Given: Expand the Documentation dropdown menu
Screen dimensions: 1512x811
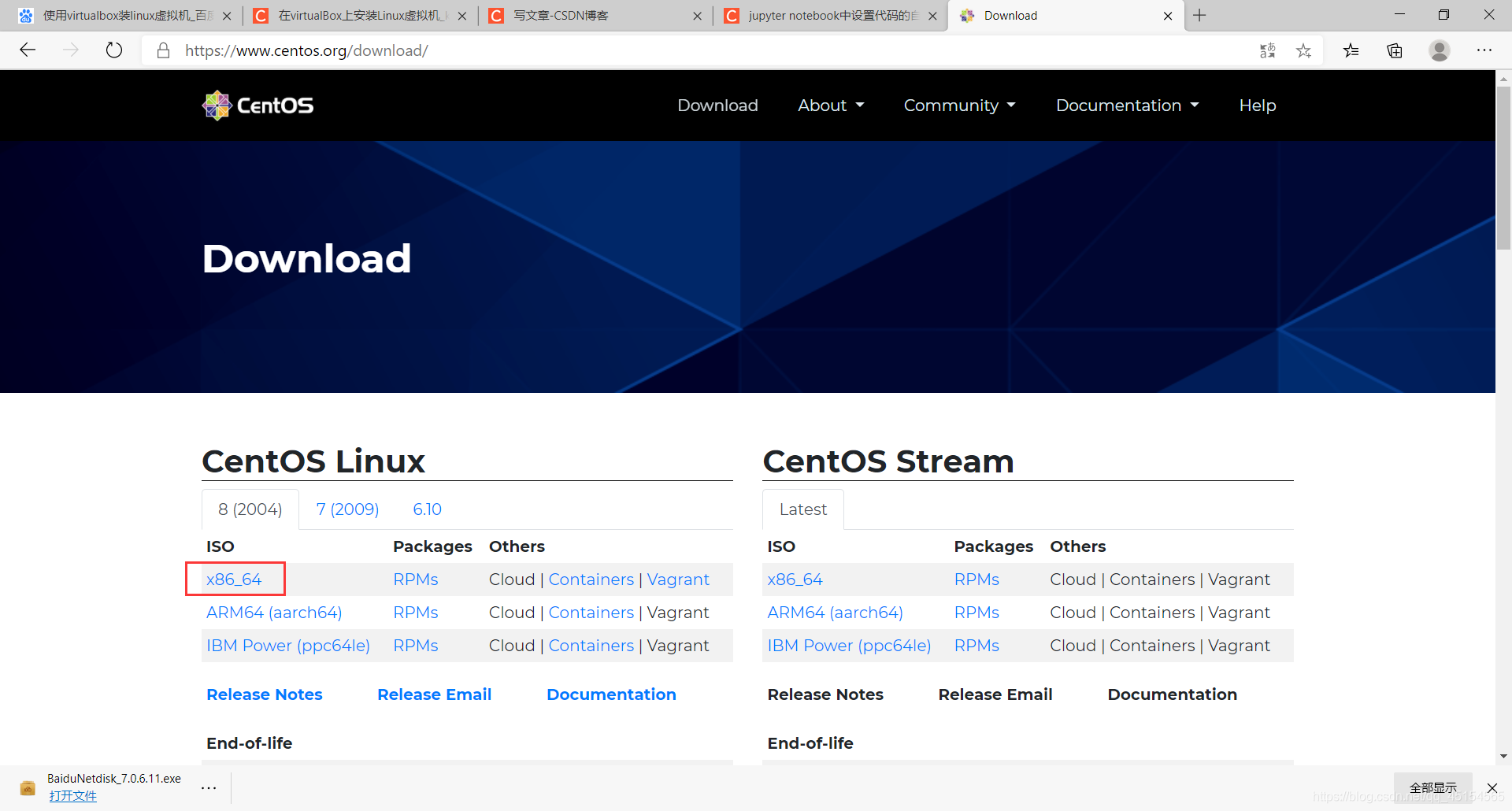Looking at the screenshot, I should coord(1127,106).
